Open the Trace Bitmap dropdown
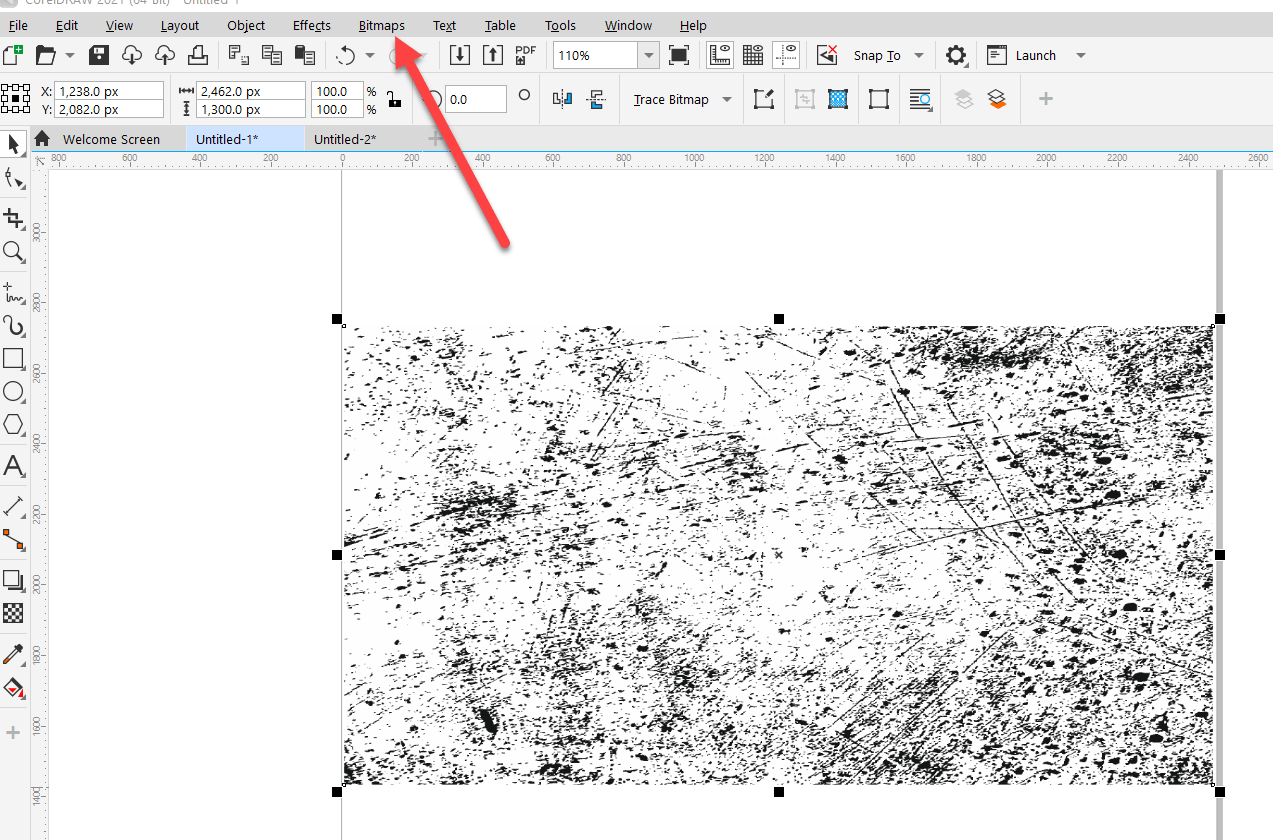 [727, 100]
